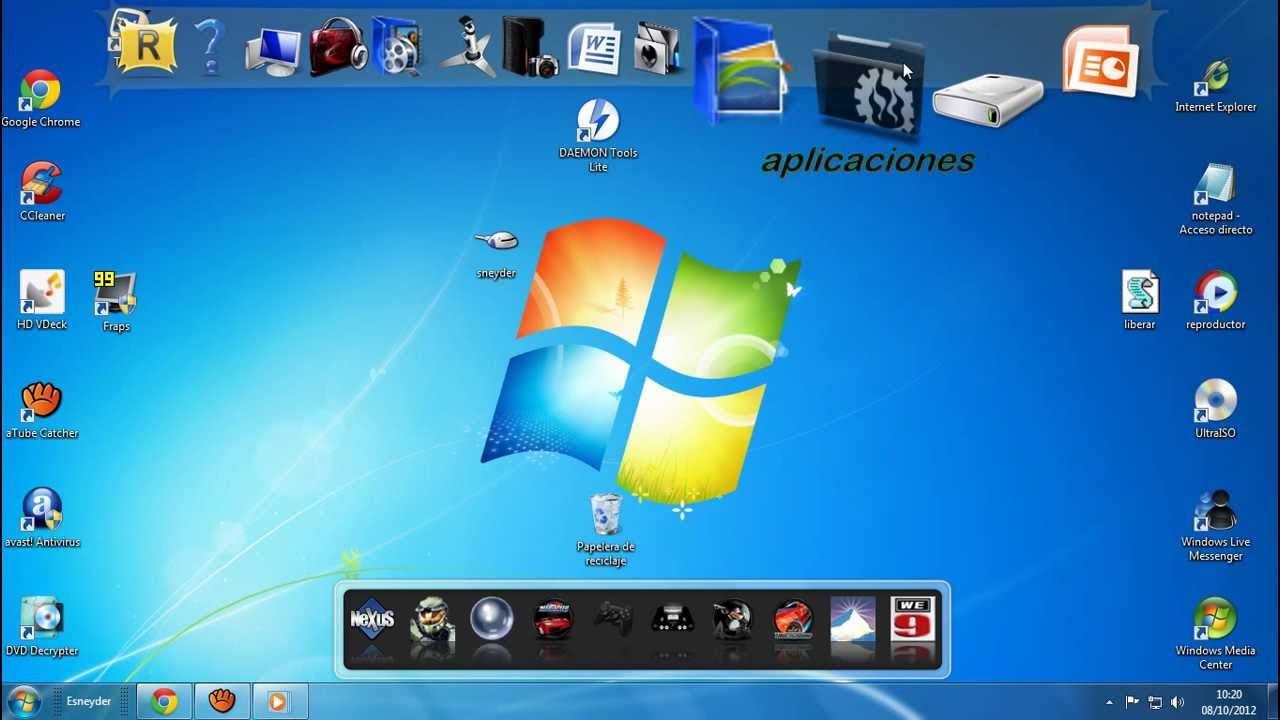Open the aplicaciones gear folder dock icon
Viewport: 1280px width, 720px height.
(868, 86)
